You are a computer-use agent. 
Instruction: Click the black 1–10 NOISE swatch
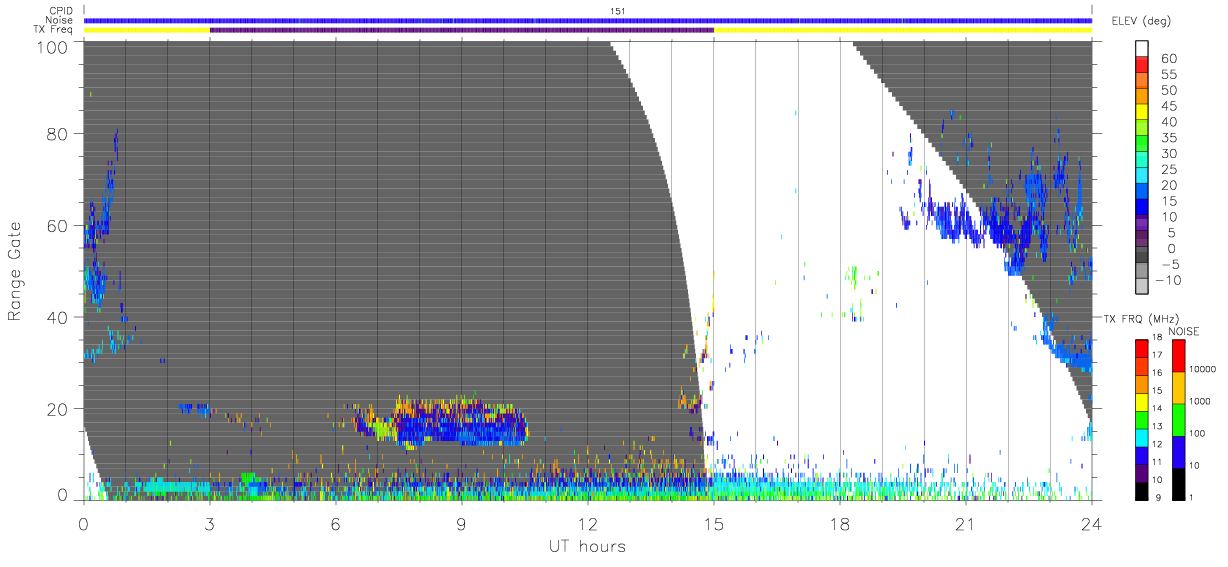1179,484
